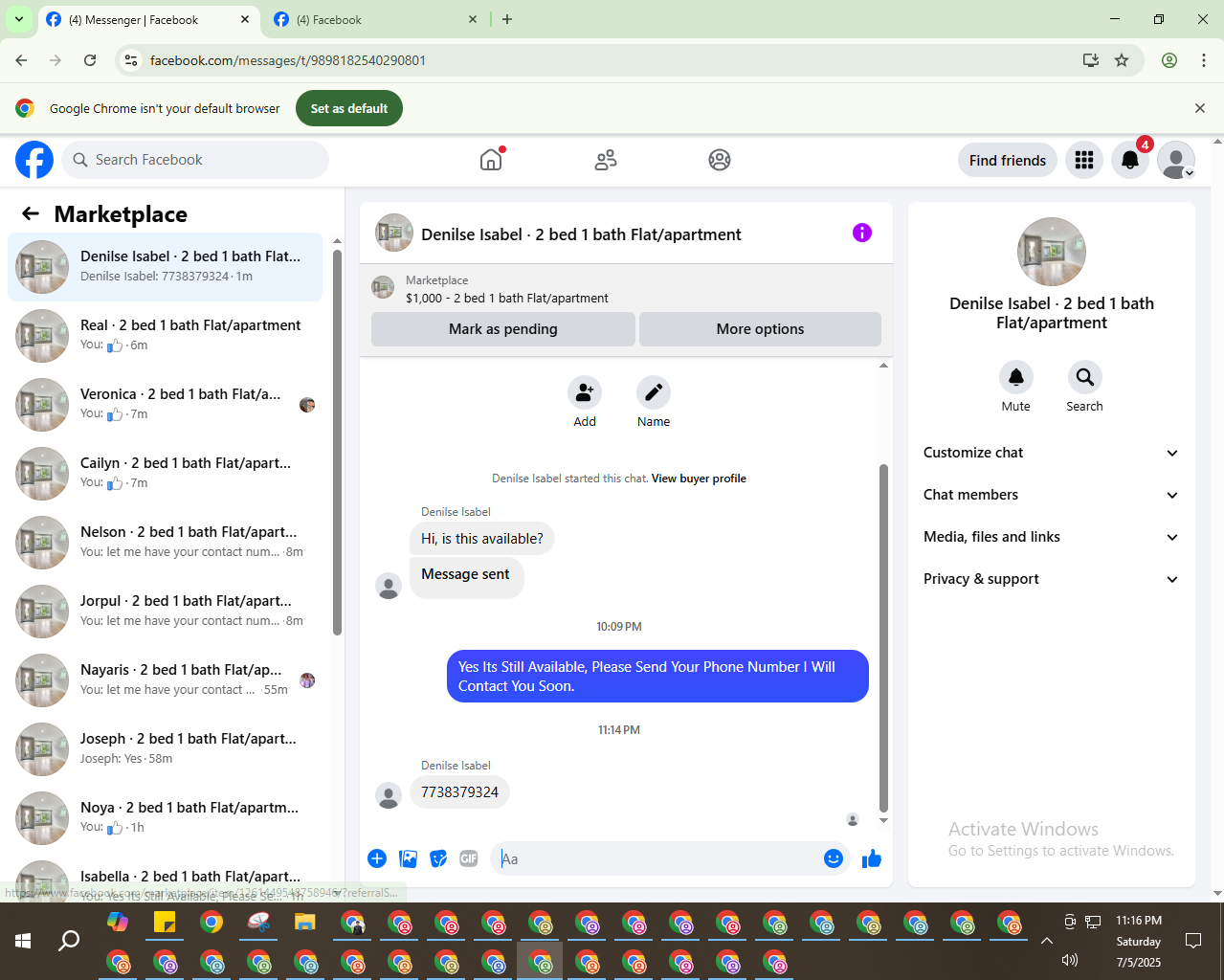Image resolution: width=1224 pixels, height=980 pixels.
Task: Click the chat list scrollbar
Action: pos(337,442)
